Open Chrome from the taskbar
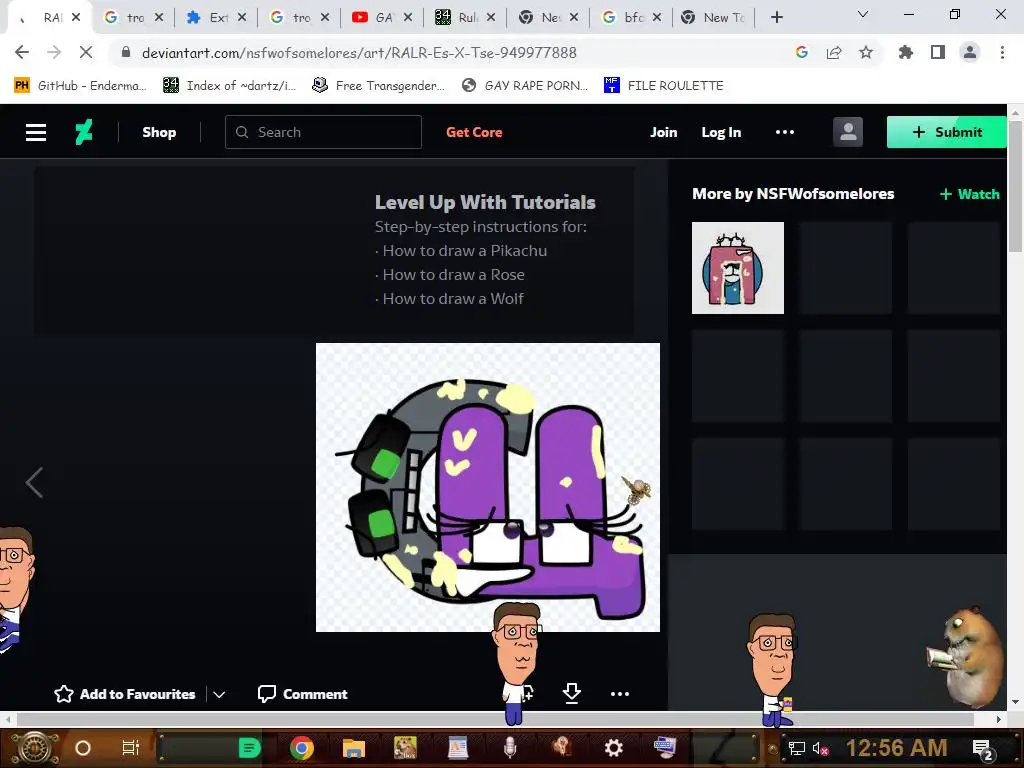Screen dimensions: 1024x768 tap(302, 748)
